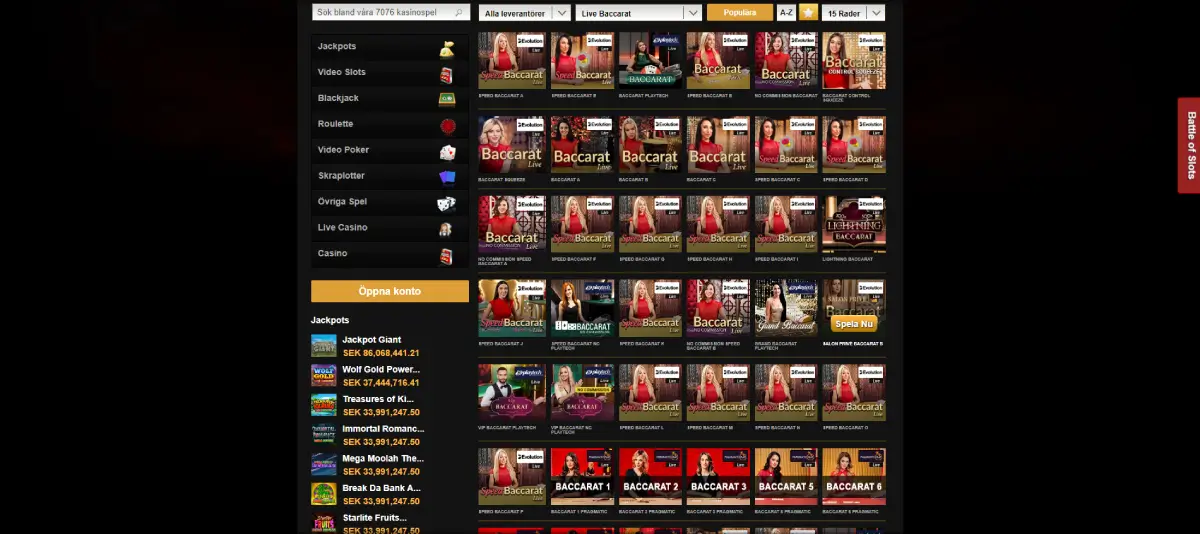Open the VIP Baccarat Playtech thumbnail
The width and height of the screenshot is (1200, 534).
[512, 393]
